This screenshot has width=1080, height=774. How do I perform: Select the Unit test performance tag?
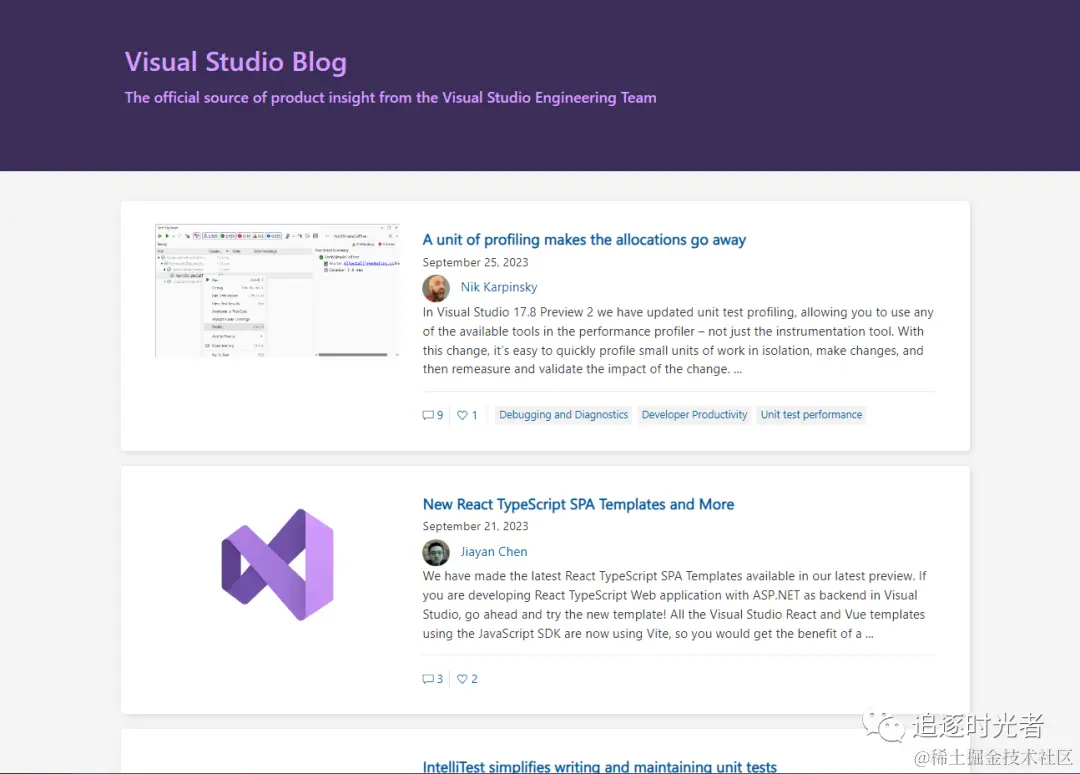[811, 415]
